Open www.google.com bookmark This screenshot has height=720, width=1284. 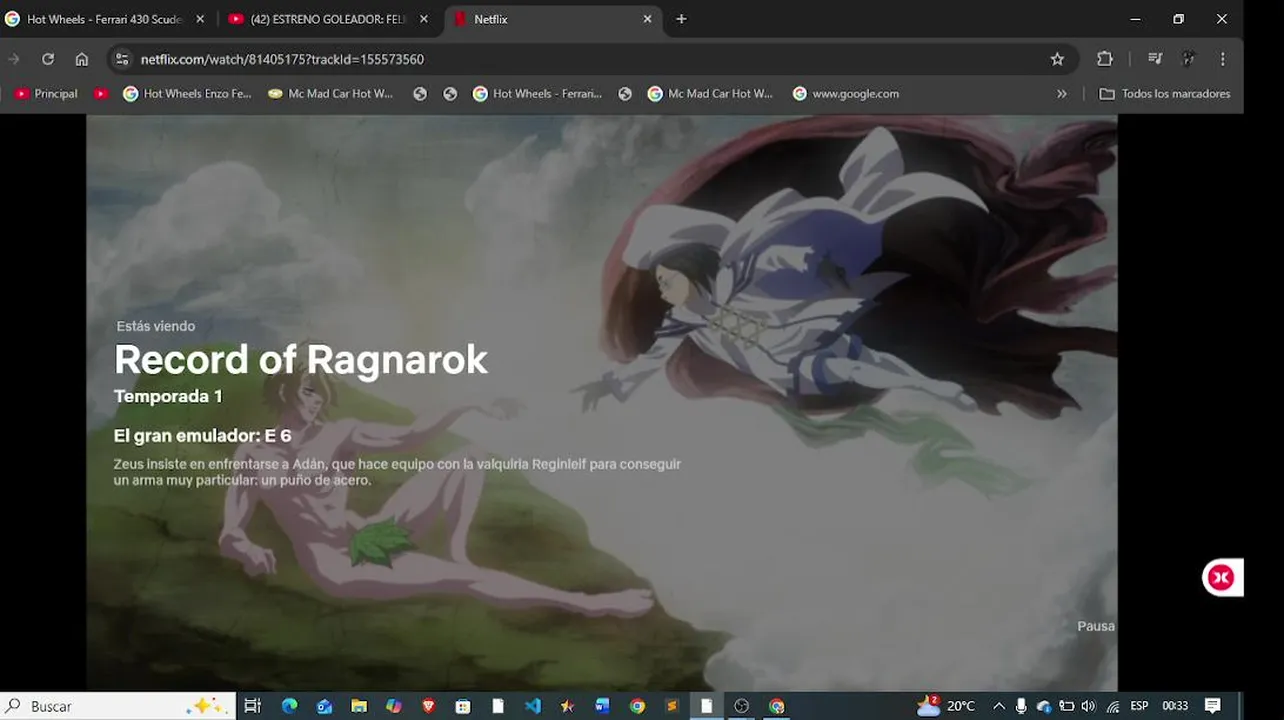(846, 93)
